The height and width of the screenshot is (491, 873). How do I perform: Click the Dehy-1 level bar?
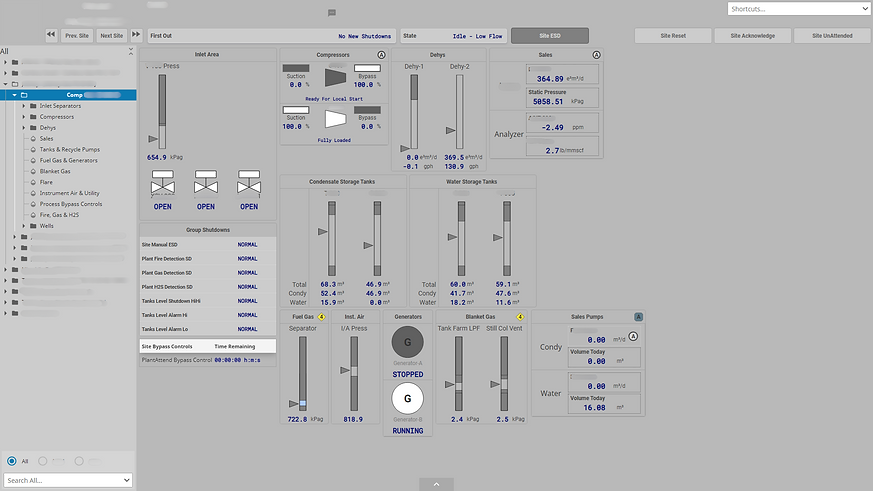point(414,111)
